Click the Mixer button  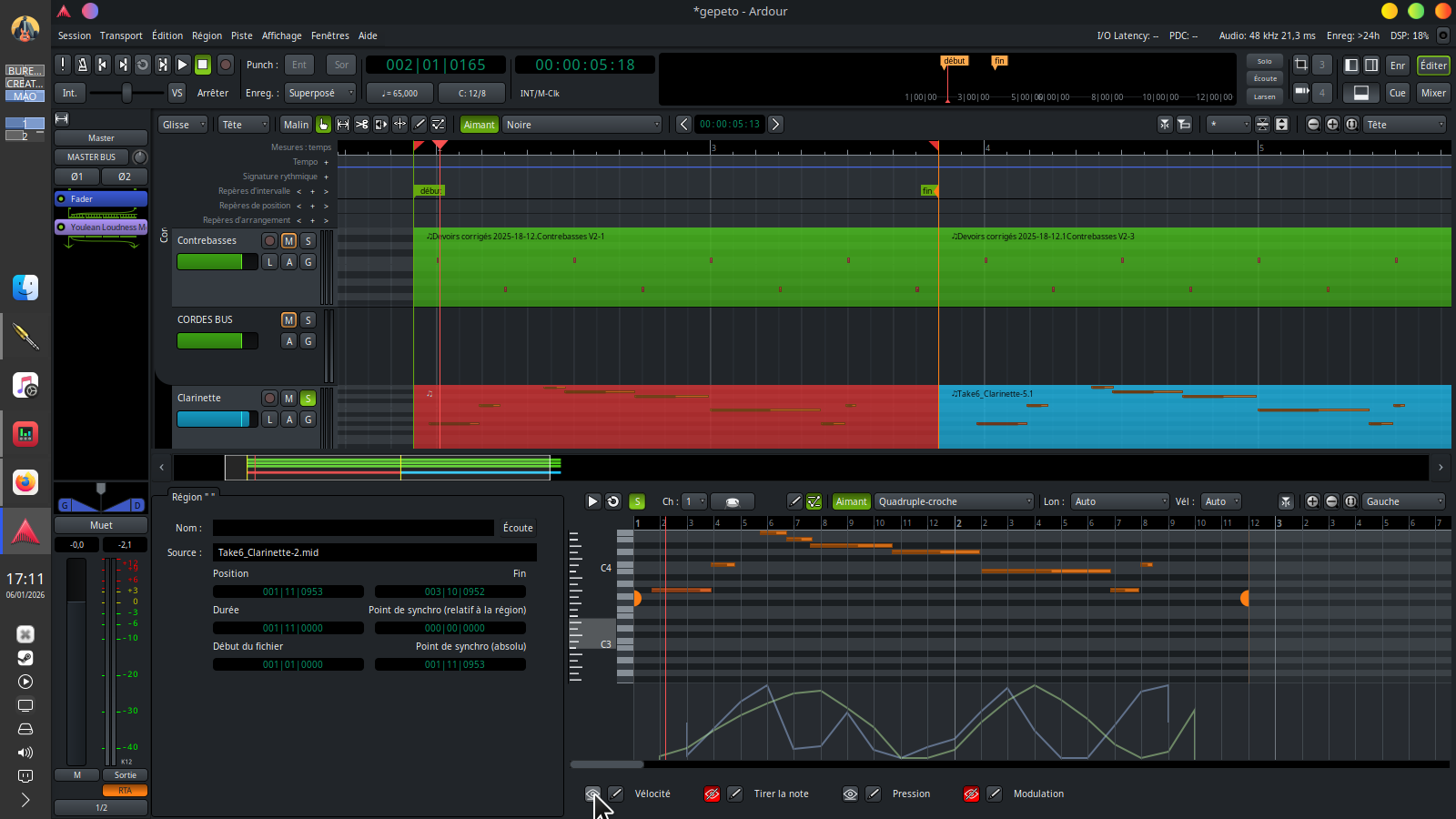tap(1433, 93)
